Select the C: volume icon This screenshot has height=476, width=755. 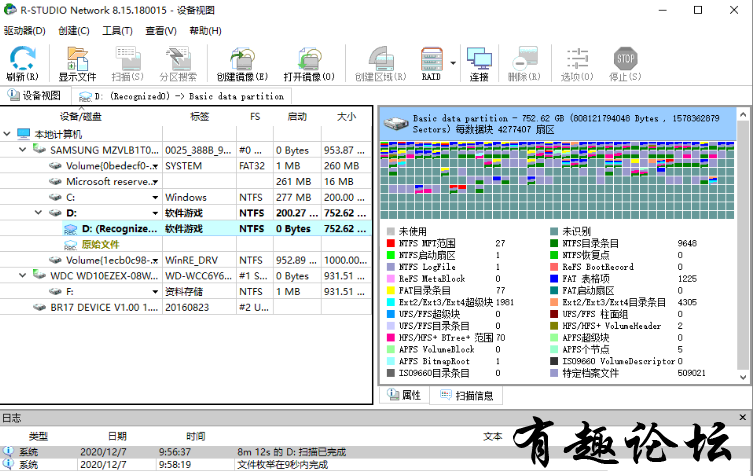coord(56,197)
